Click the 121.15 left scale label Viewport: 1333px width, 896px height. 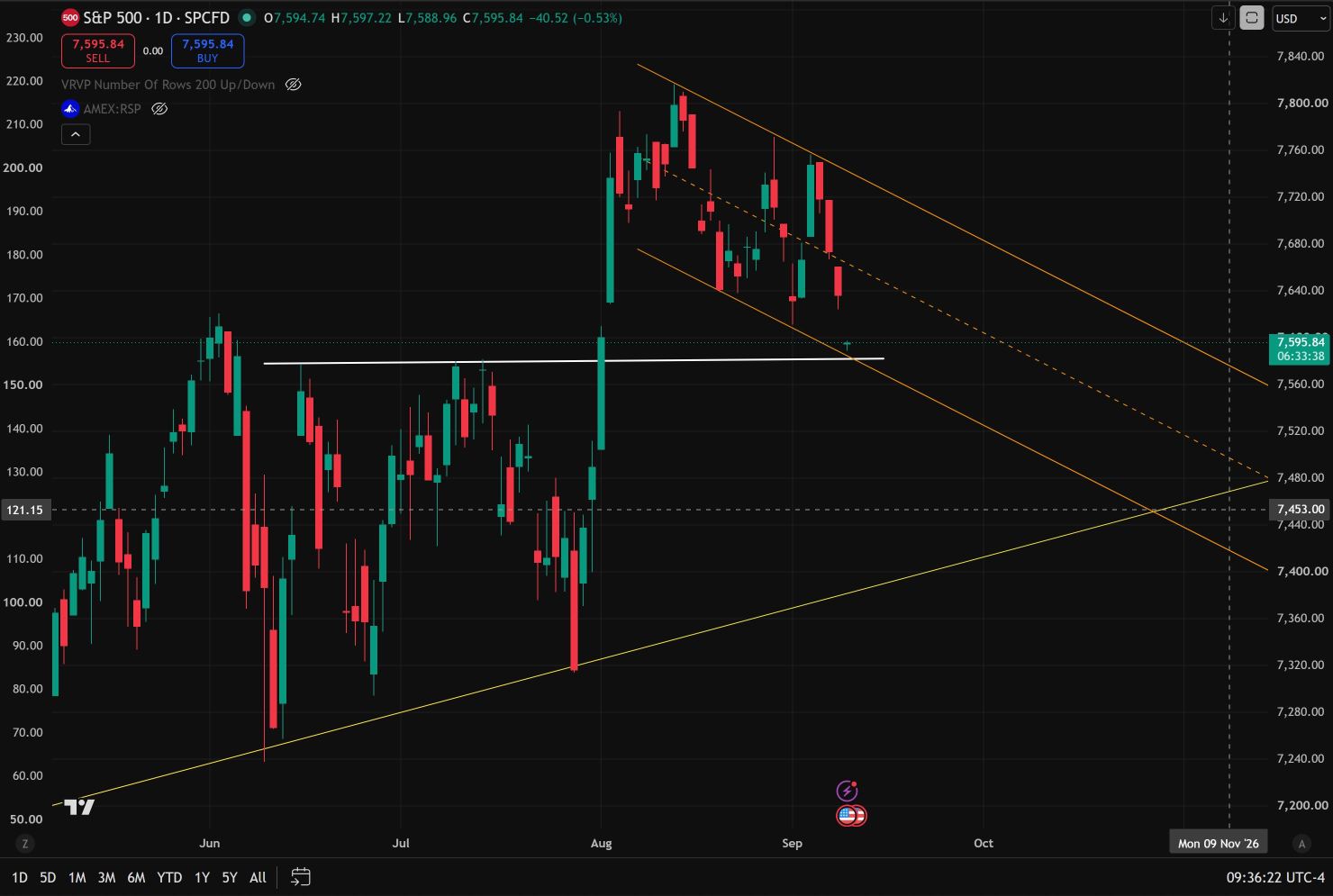pos(24,511)
